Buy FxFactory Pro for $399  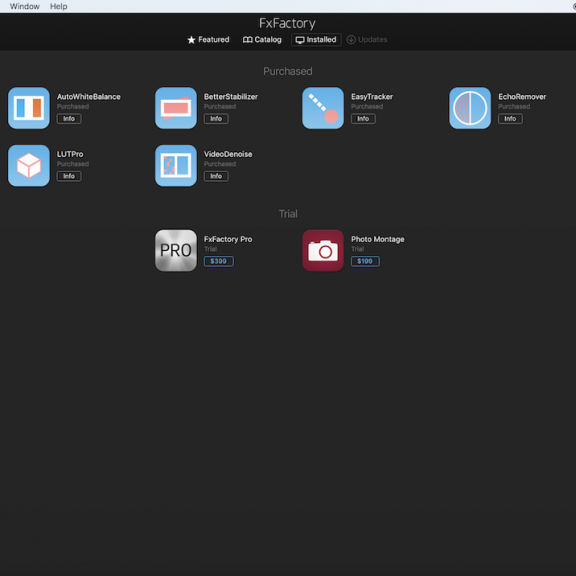(219, 261)
